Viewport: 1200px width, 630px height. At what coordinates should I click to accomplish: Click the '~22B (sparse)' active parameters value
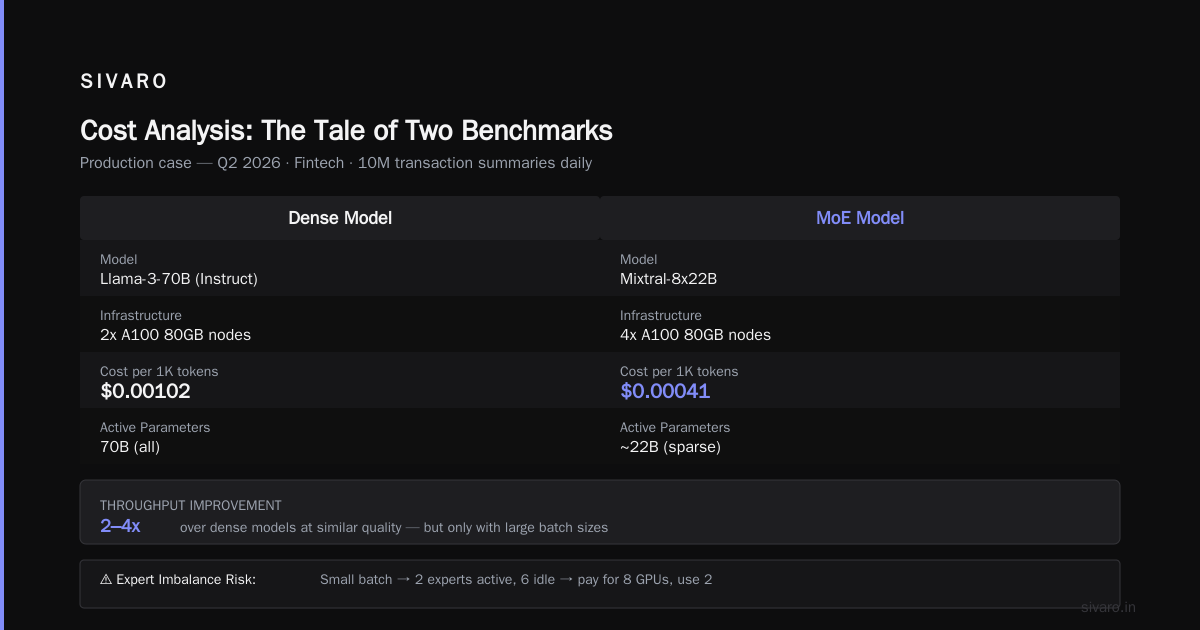click(x=670, y=447)
